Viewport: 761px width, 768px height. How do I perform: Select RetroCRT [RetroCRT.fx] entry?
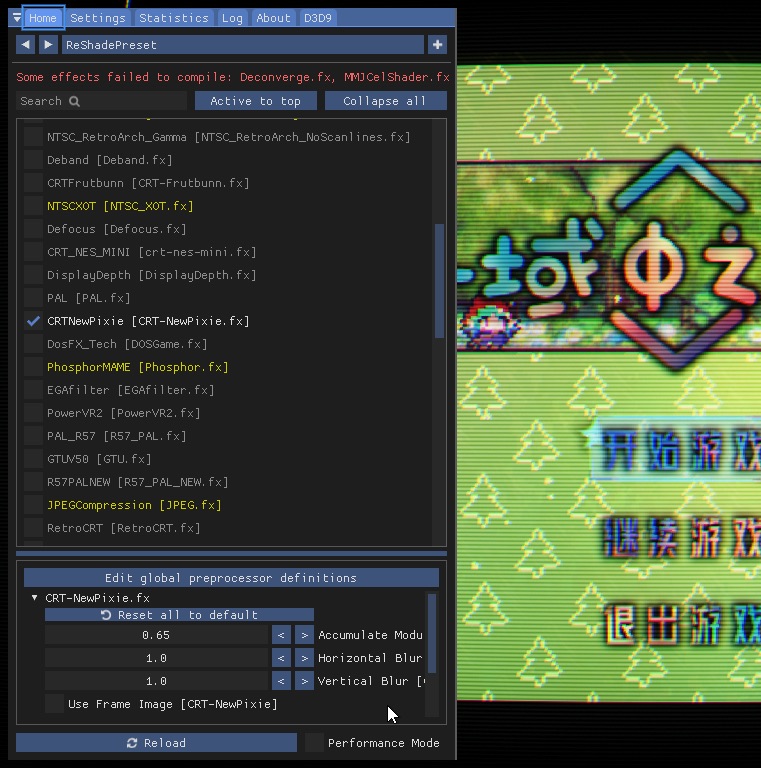coord(124,528)
